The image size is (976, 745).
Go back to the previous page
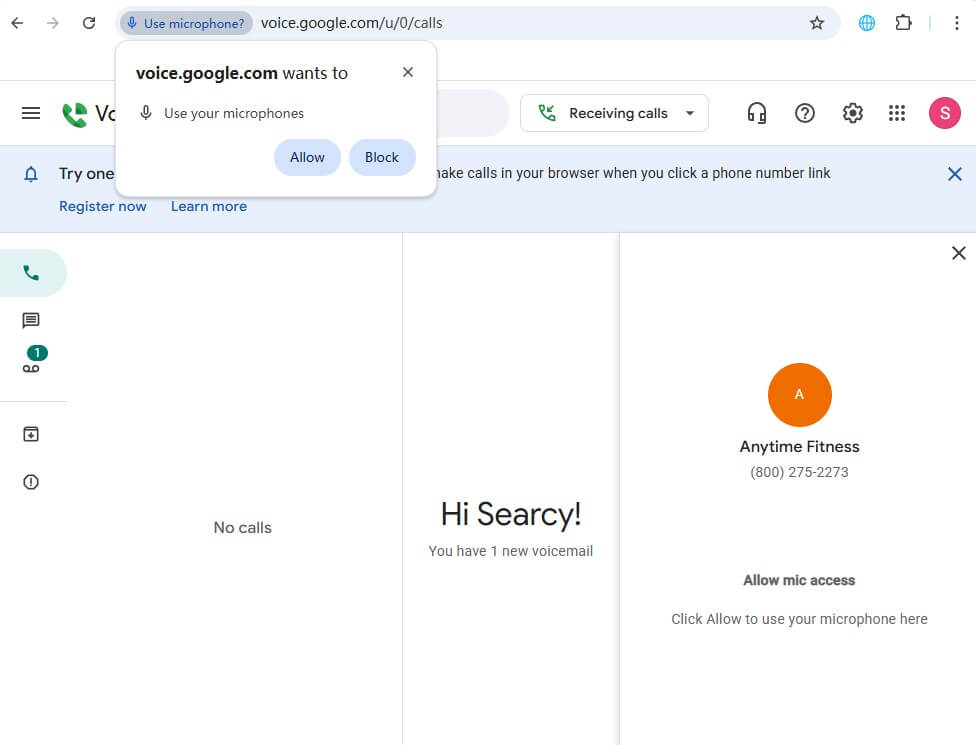(17, 23)
